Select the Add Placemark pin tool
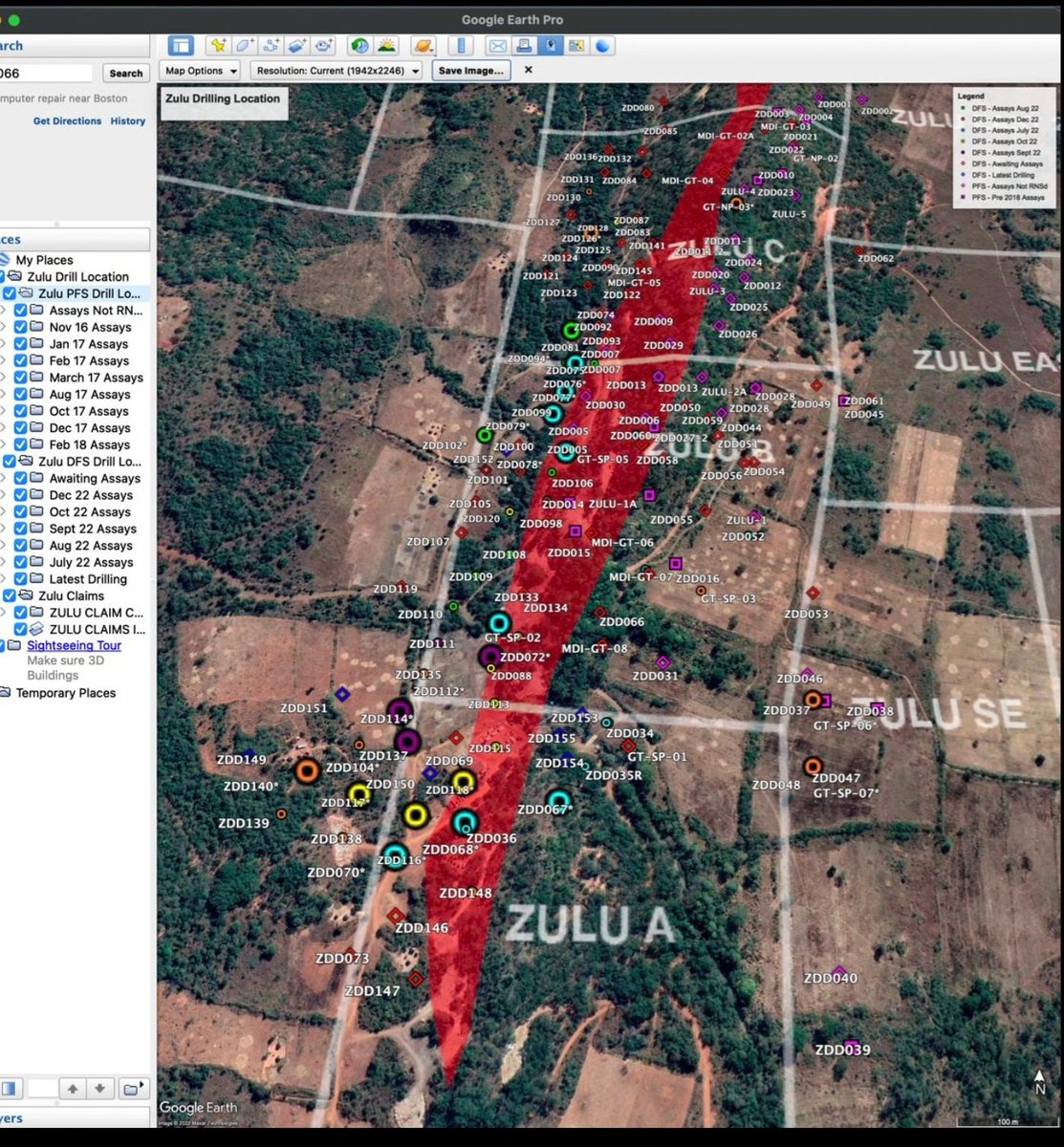This screenshot has height=1147, width=1064. pyautogui.click(x=219, y=45)
